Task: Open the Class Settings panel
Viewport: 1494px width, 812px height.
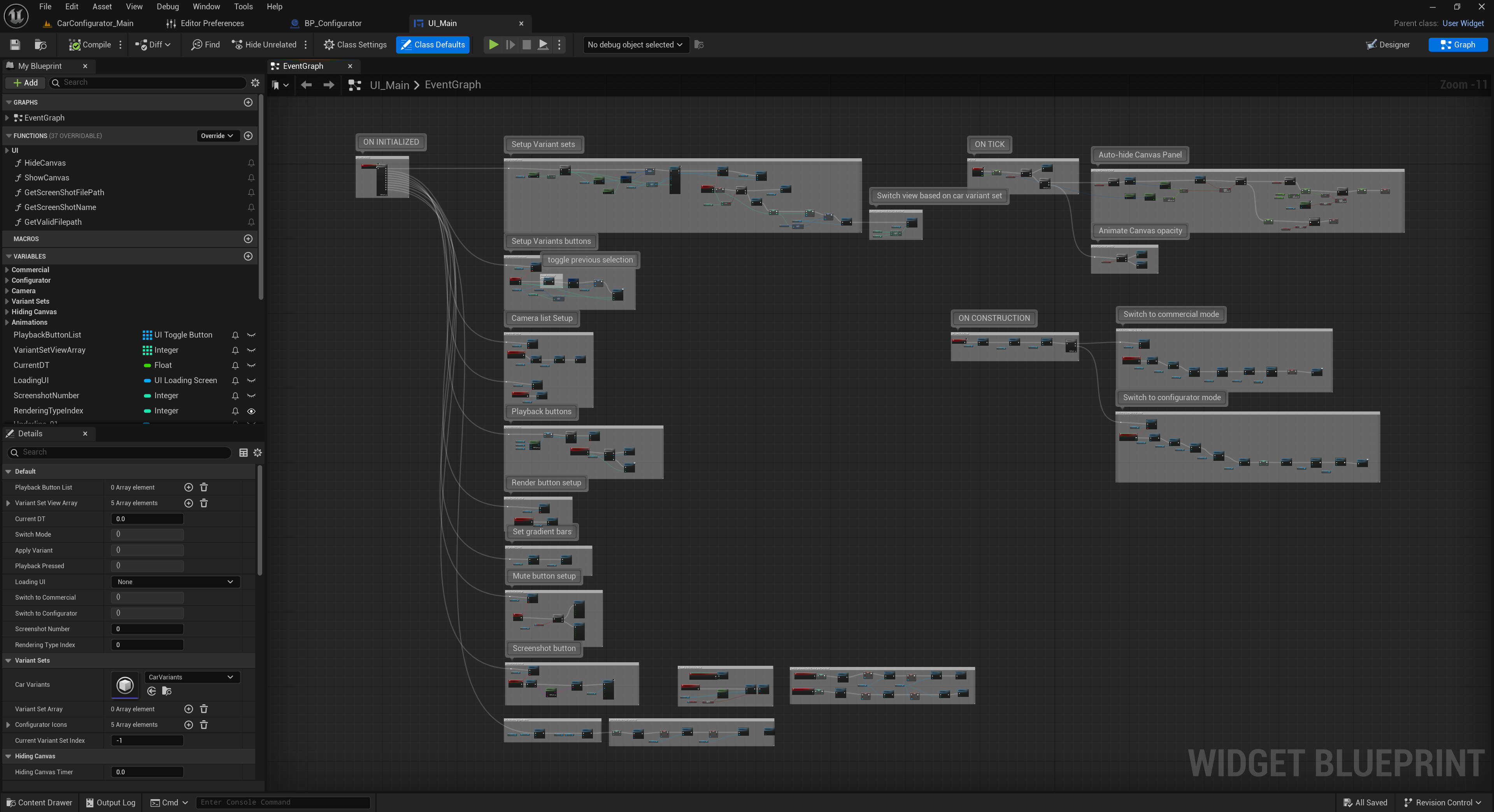Action: [355, 45]
